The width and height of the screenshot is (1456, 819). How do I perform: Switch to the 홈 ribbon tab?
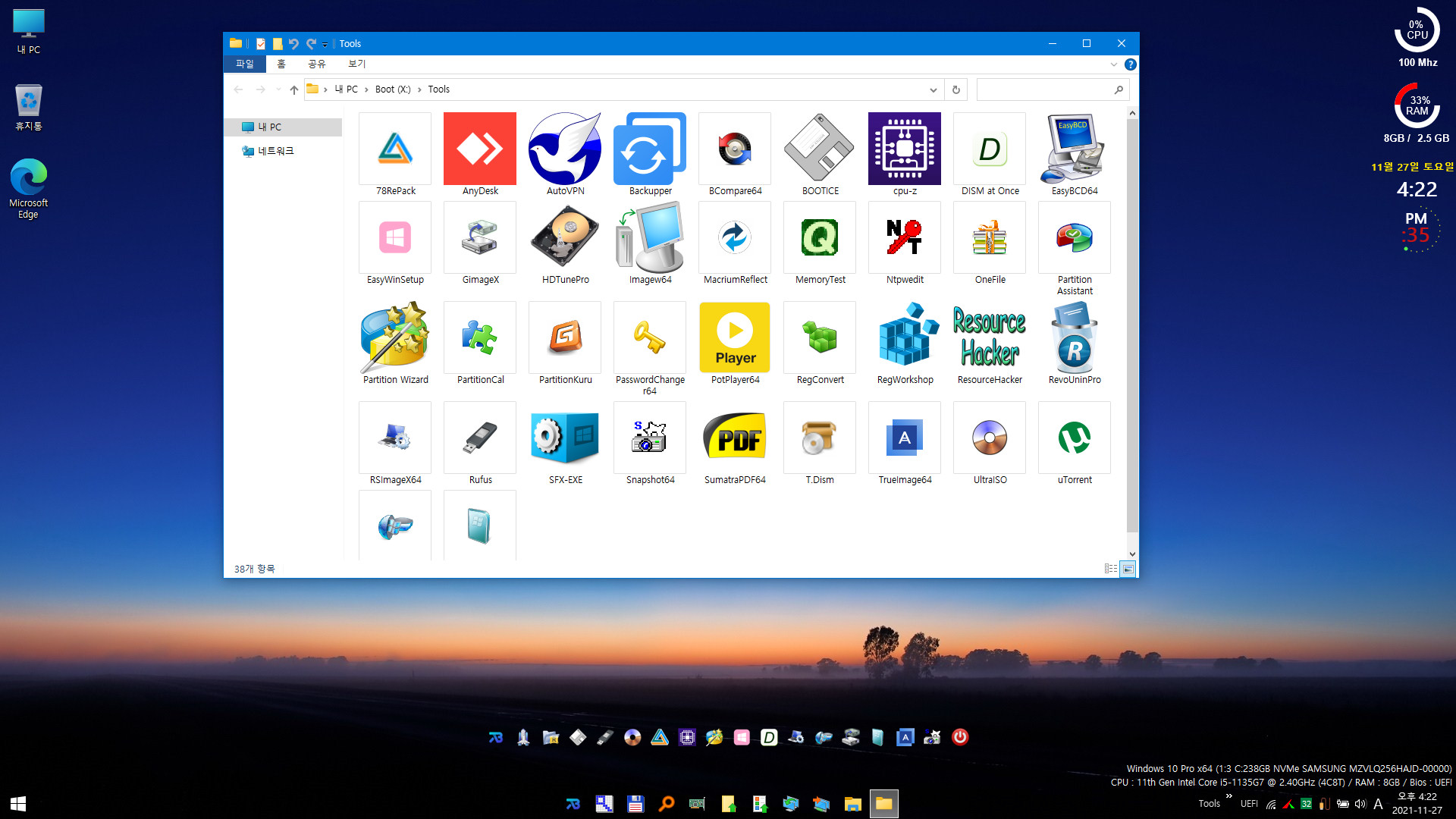pyautogui.click(x=281, y=64)
